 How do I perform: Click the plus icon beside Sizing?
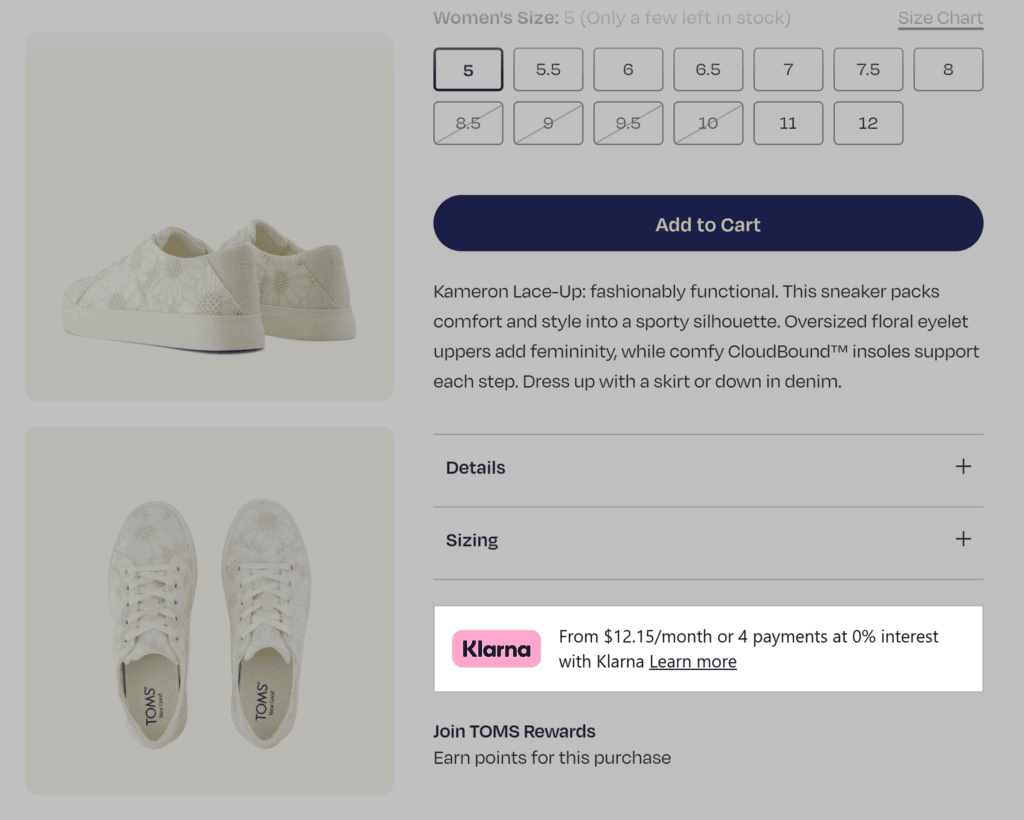pos(962,539)
